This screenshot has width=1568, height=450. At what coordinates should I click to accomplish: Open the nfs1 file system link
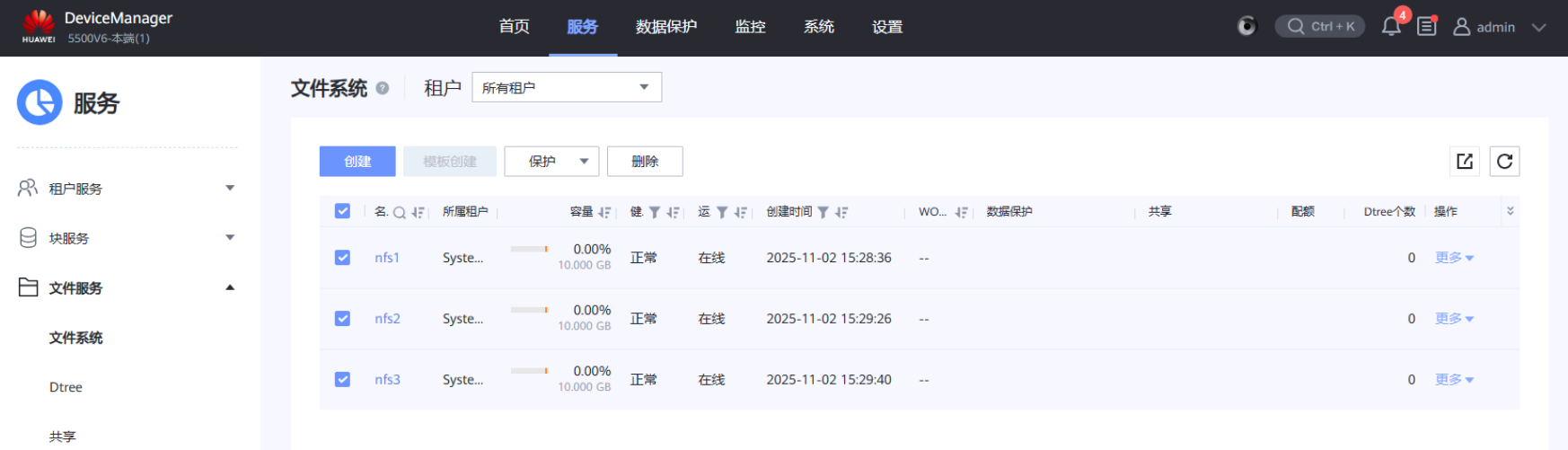pyautogui.click(x=387, y=258)
